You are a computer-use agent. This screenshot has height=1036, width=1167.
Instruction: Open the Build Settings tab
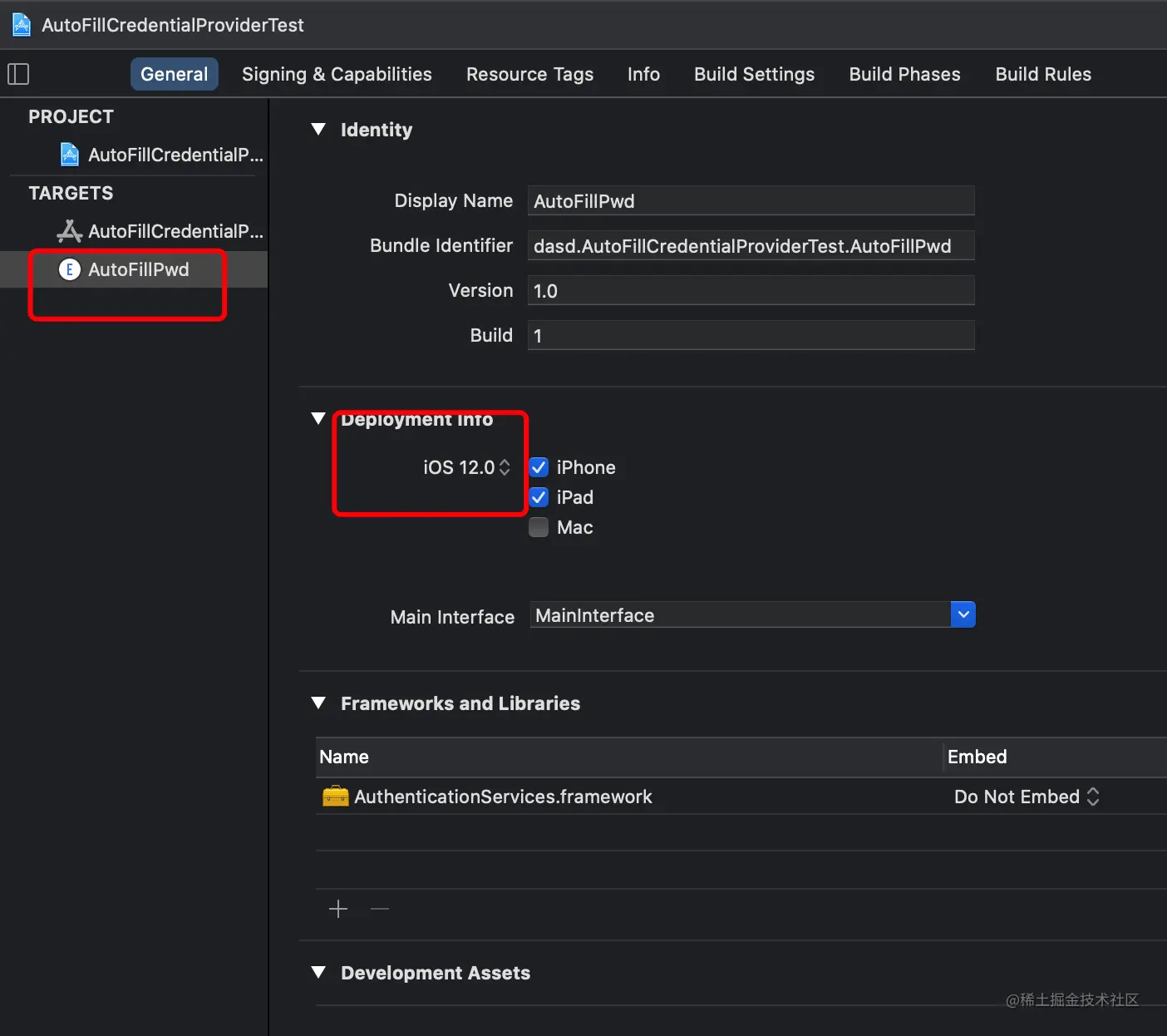click(754, 74)
